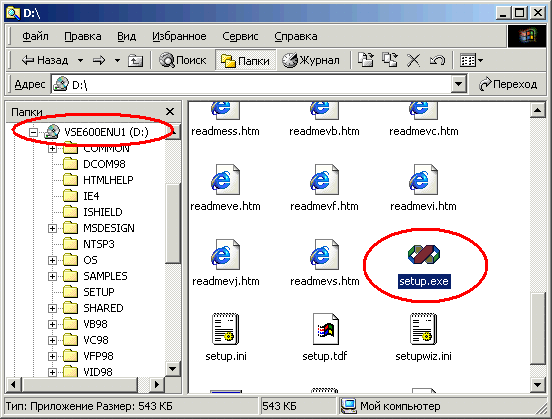Collapse the VSE600ENU1 (D:) drive node
This screenshot has height=419, width=552.
33,132
